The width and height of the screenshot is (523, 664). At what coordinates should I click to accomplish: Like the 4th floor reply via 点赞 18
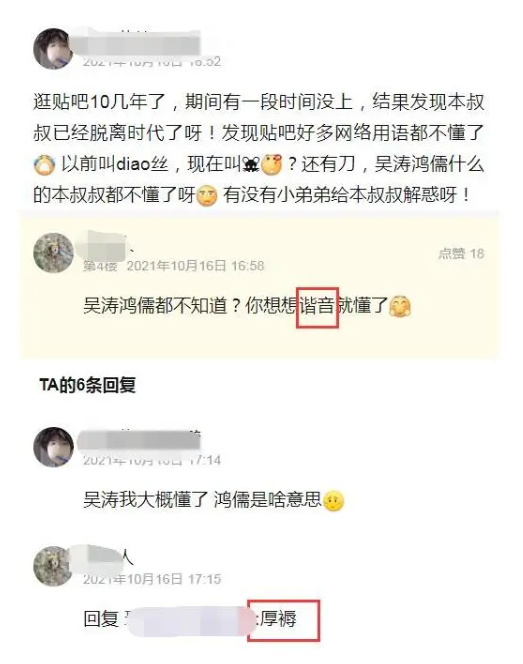461,254
